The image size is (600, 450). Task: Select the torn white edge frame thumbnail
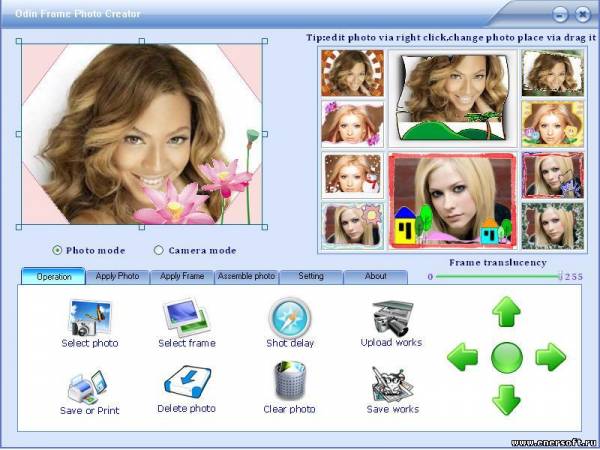(x=553, y=73)
